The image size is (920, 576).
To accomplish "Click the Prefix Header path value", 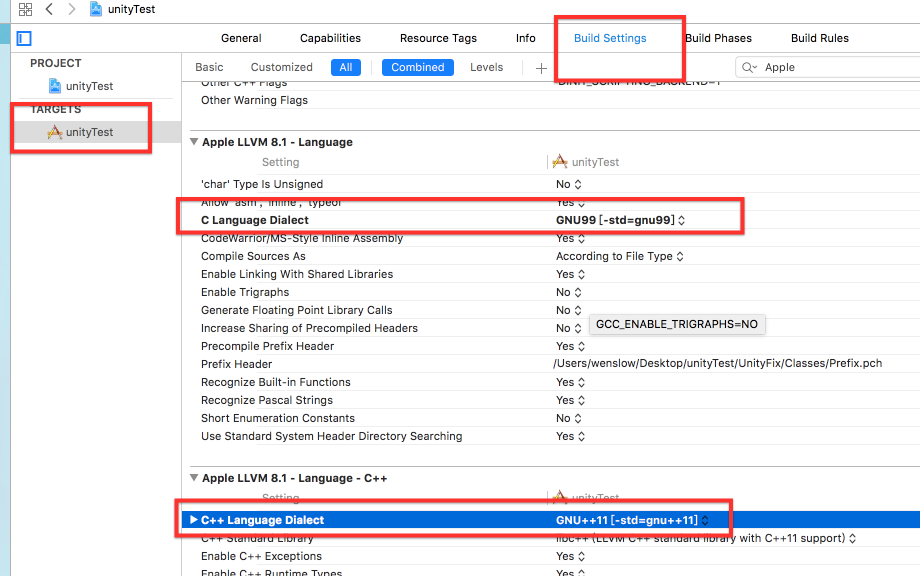I will tap(718, 364).
